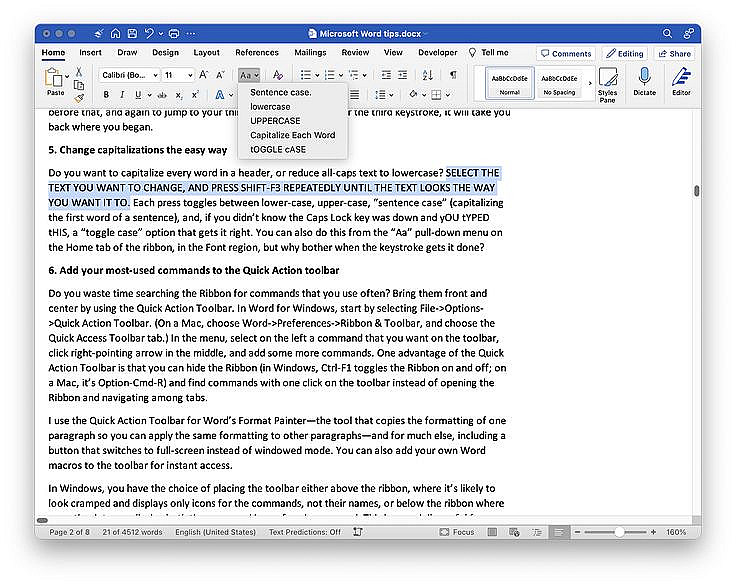
Task: Sort text A to Z
Action: (427, 75)
